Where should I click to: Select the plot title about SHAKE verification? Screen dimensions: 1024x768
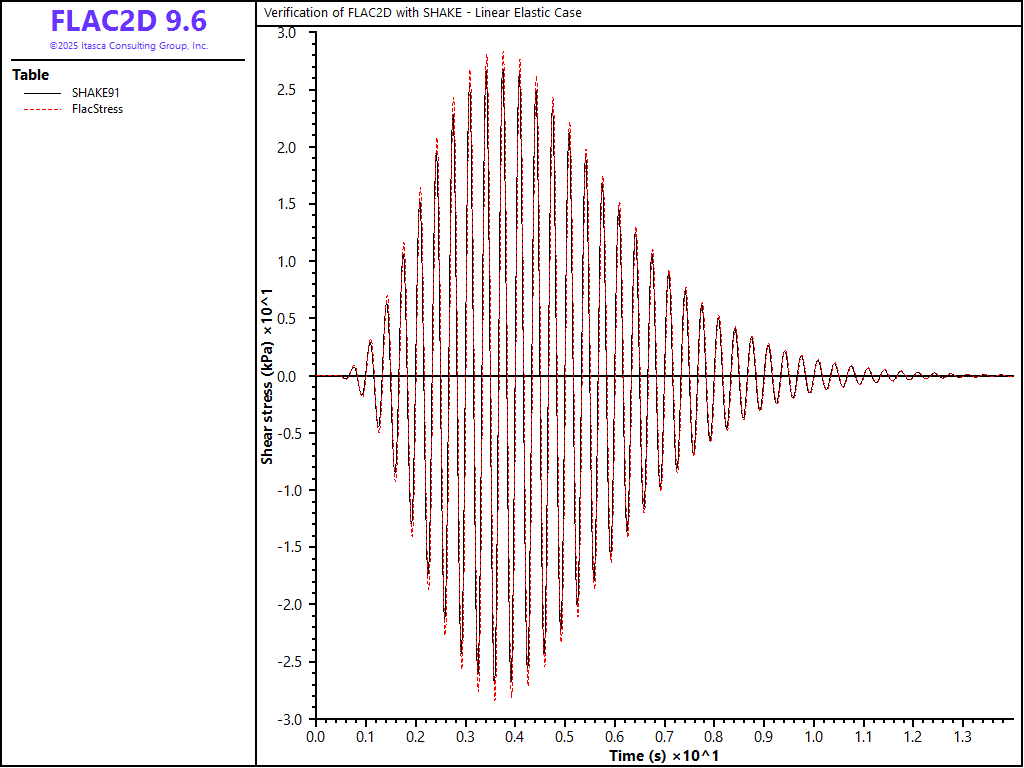point(422,13)
